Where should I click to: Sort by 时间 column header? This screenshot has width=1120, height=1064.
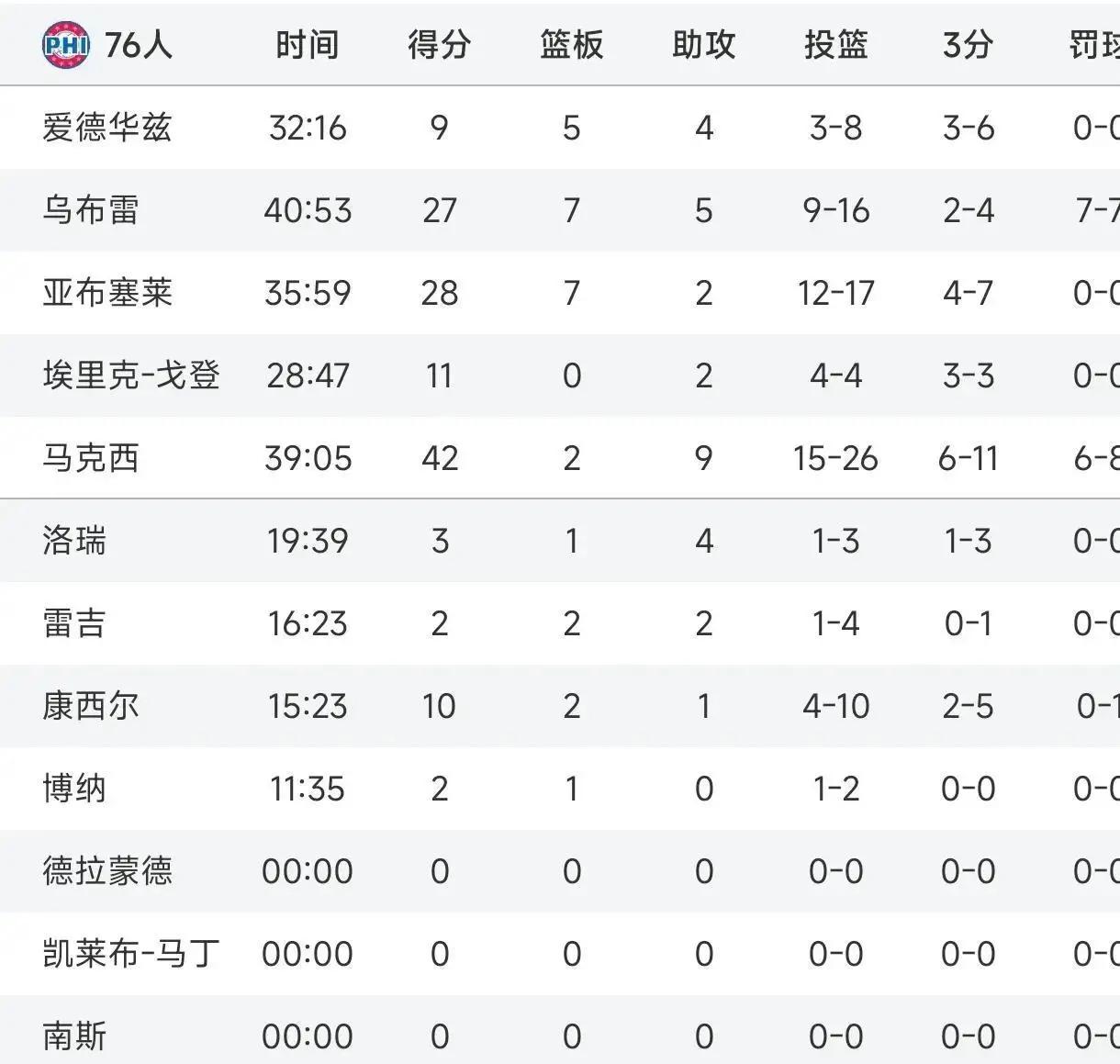pyautogui.click(x=308, y=44)
